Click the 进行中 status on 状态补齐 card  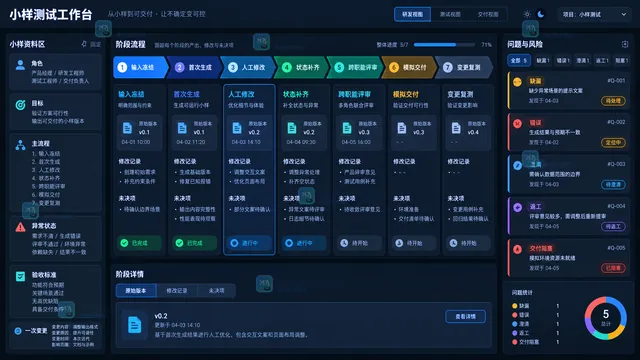pos(304,243)
